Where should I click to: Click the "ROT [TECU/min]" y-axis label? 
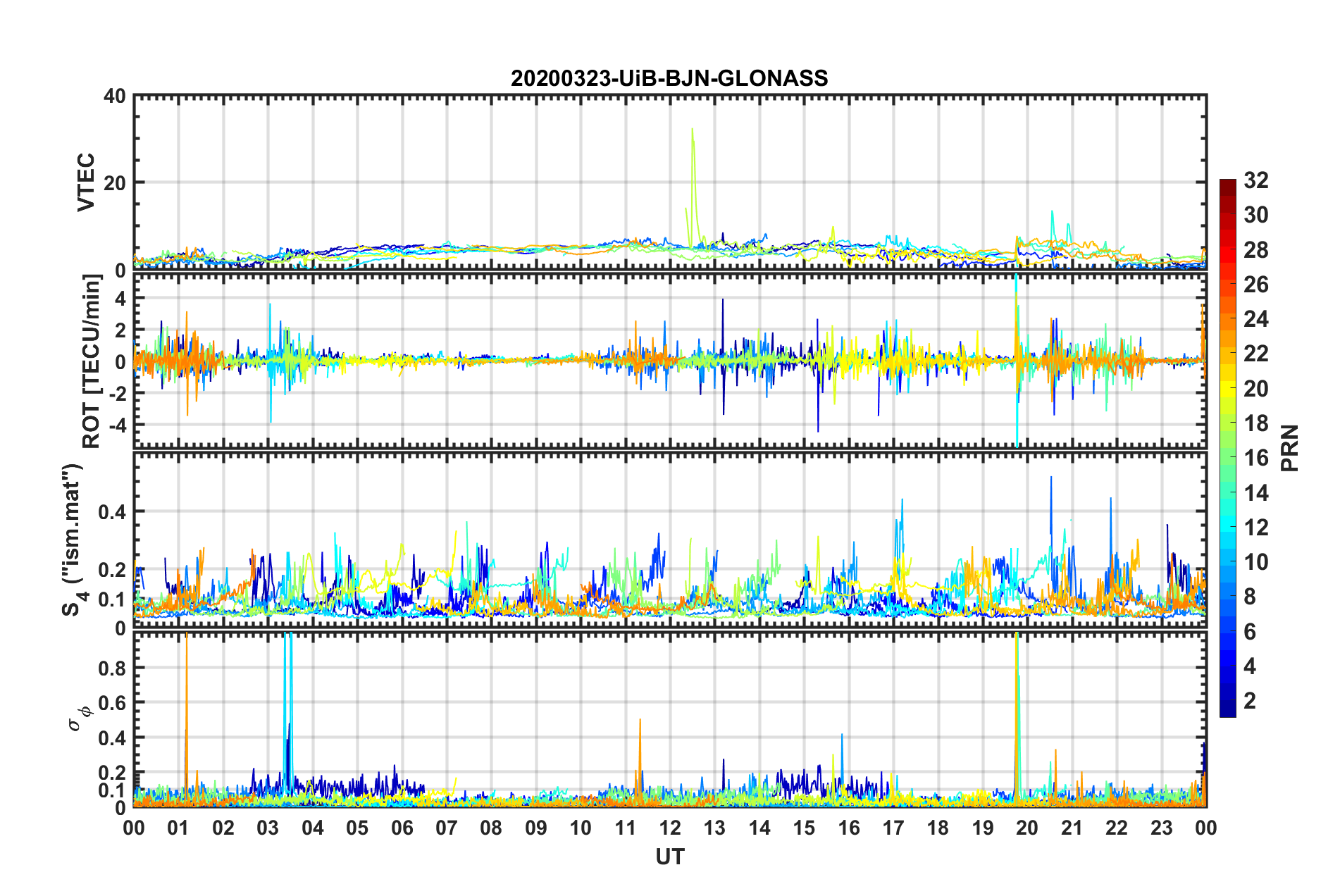click(92, 361)
